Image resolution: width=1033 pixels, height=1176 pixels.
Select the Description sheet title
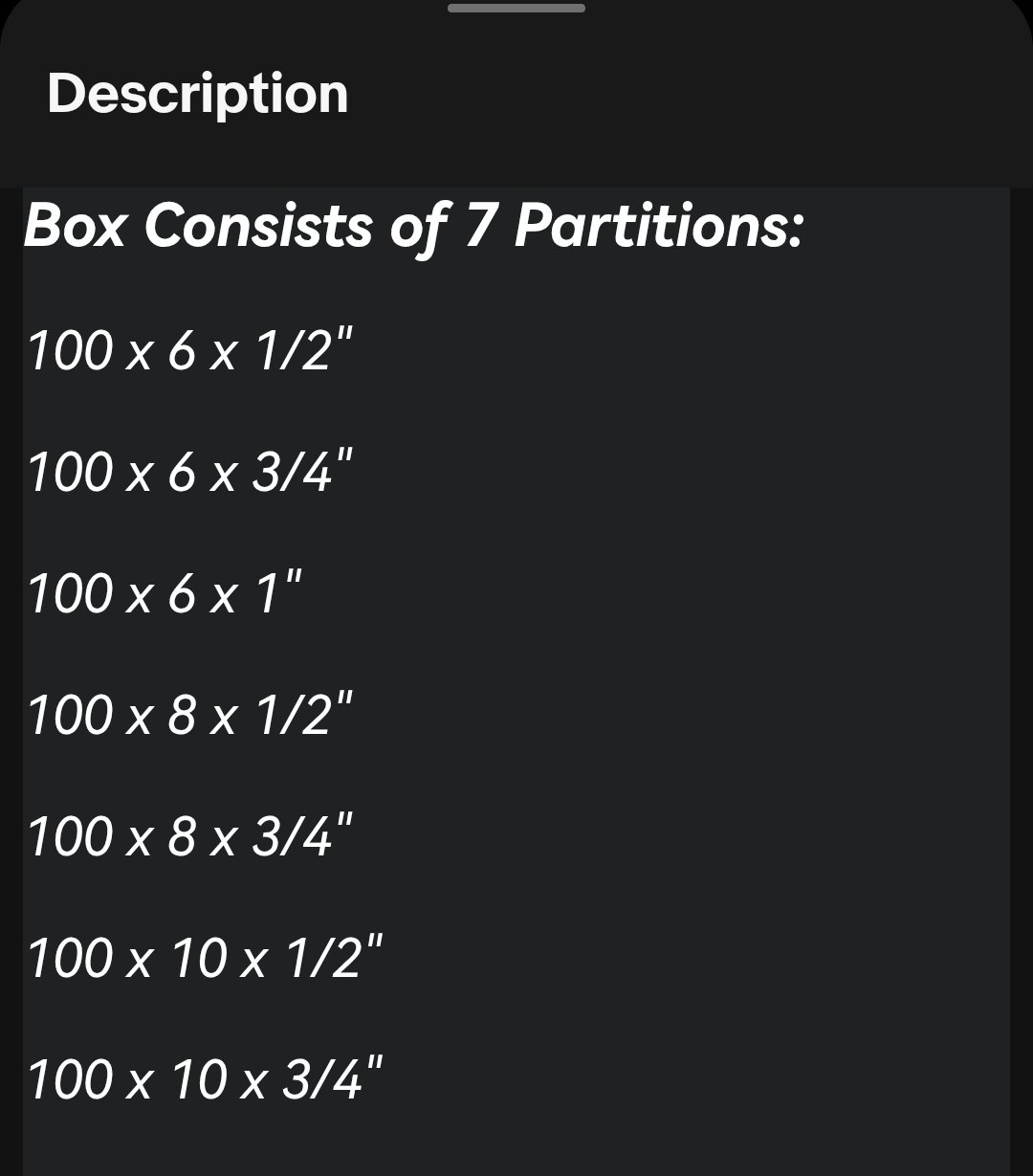197,95
